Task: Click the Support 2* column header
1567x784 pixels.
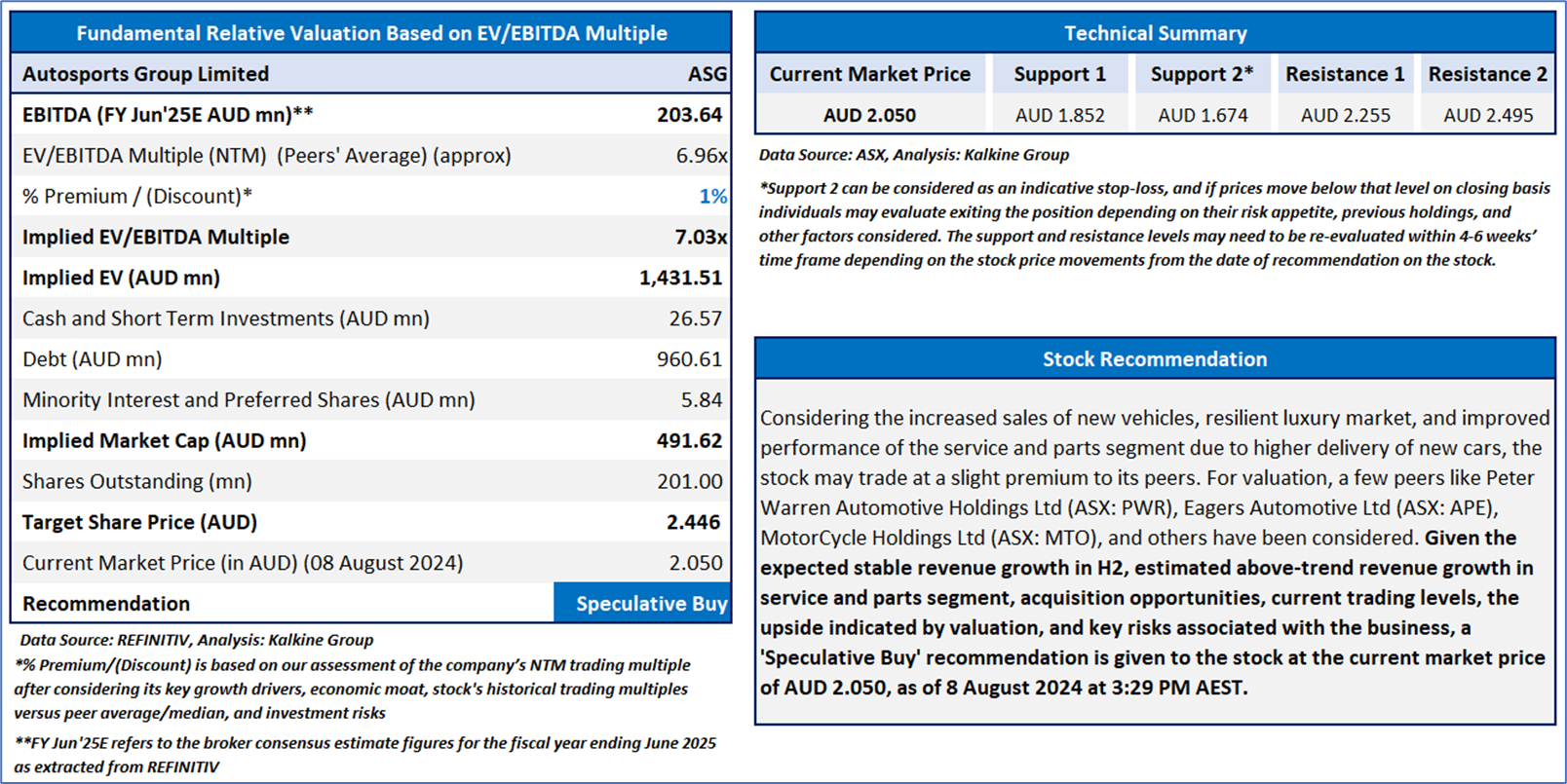Action: click(x=1203, y=74)
